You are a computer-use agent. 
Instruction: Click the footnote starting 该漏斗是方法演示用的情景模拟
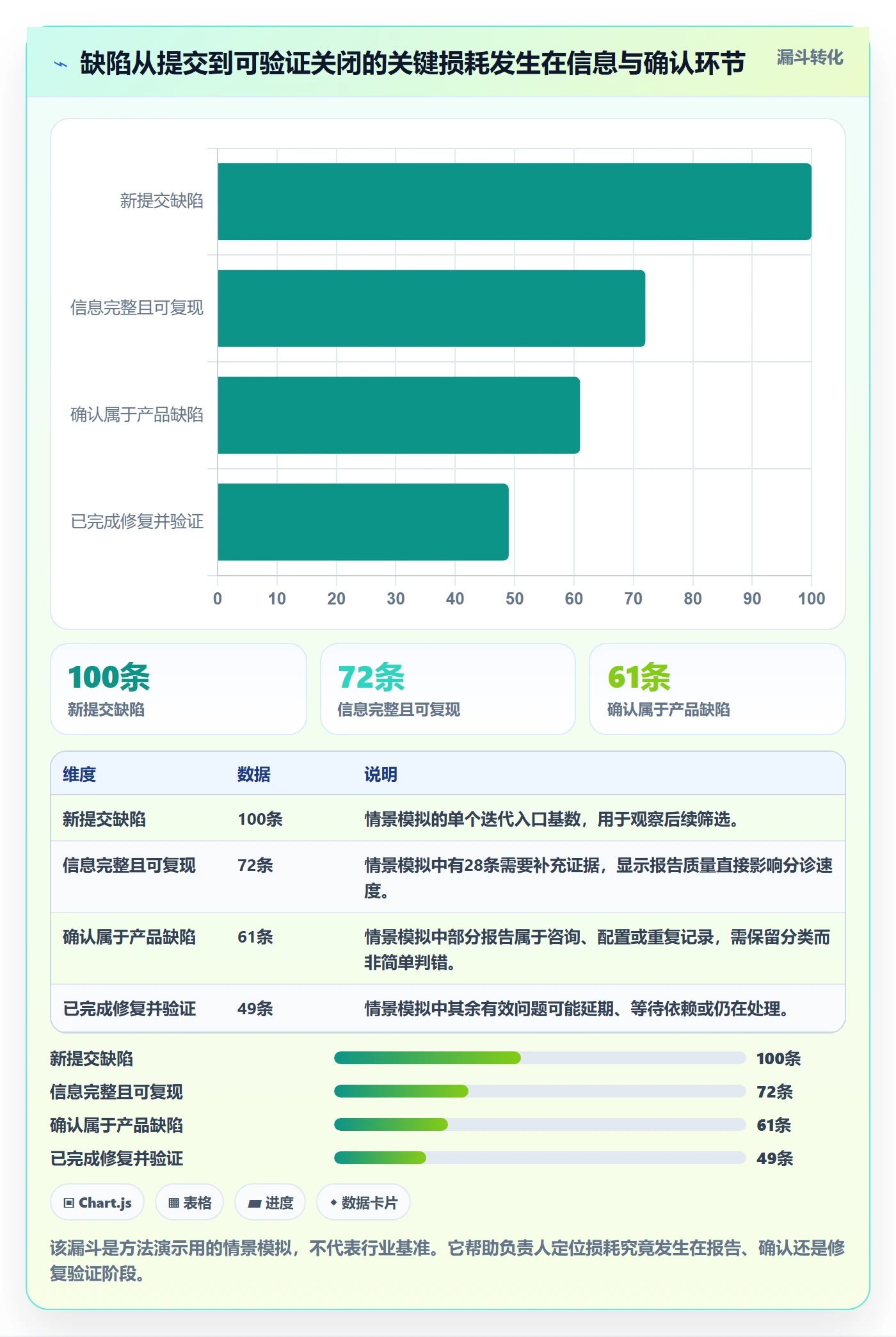447,1260
